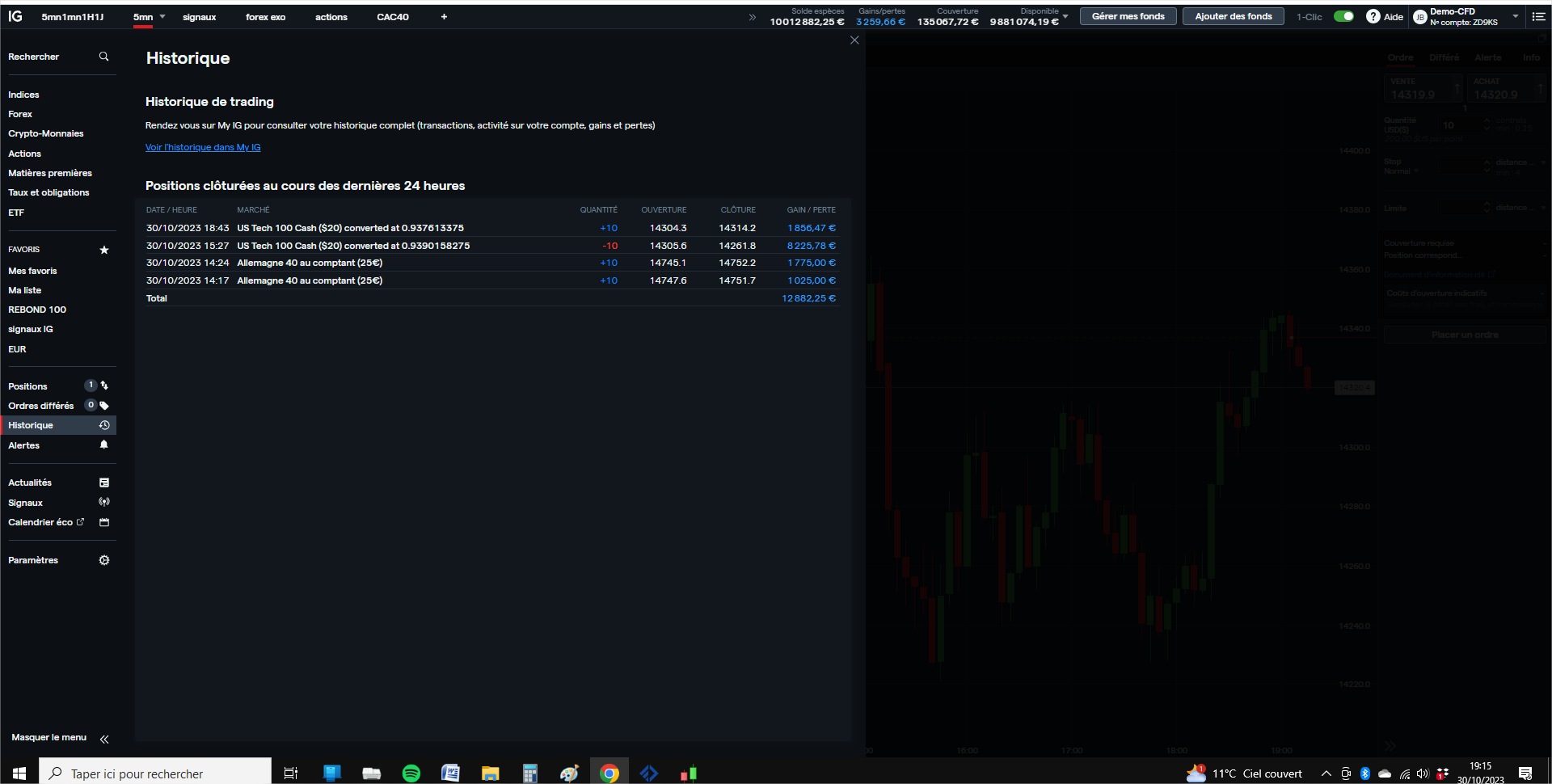This screenshot has height=784, width=1552.
Task: Open Indices in the sidebar
Action: pyautogui.click(x=23, y=95)
